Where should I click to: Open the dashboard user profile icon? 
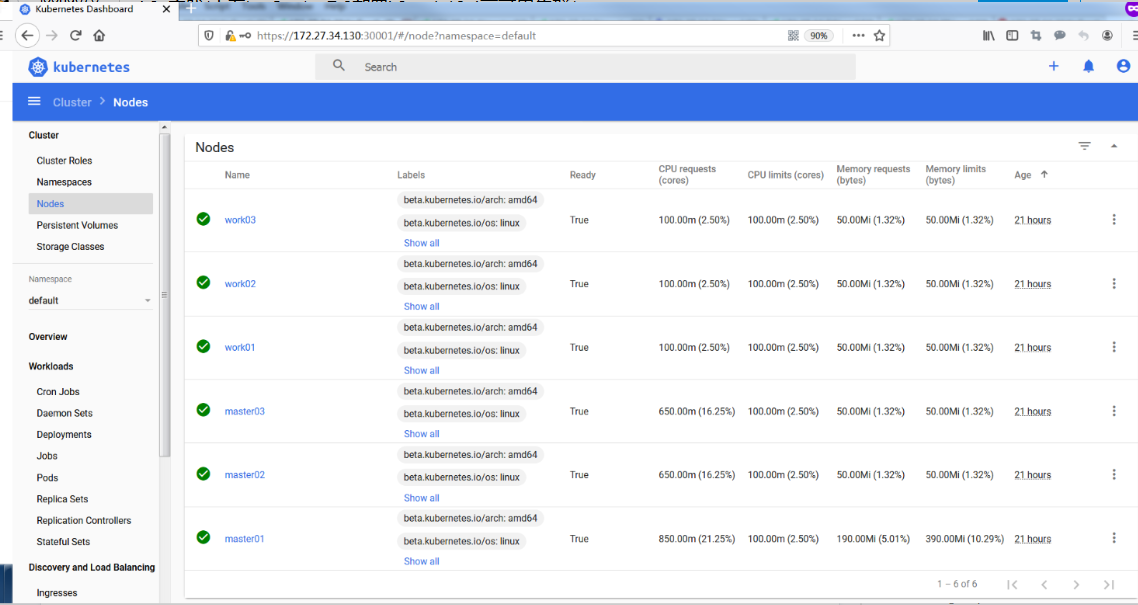[x=1123, y=66]
